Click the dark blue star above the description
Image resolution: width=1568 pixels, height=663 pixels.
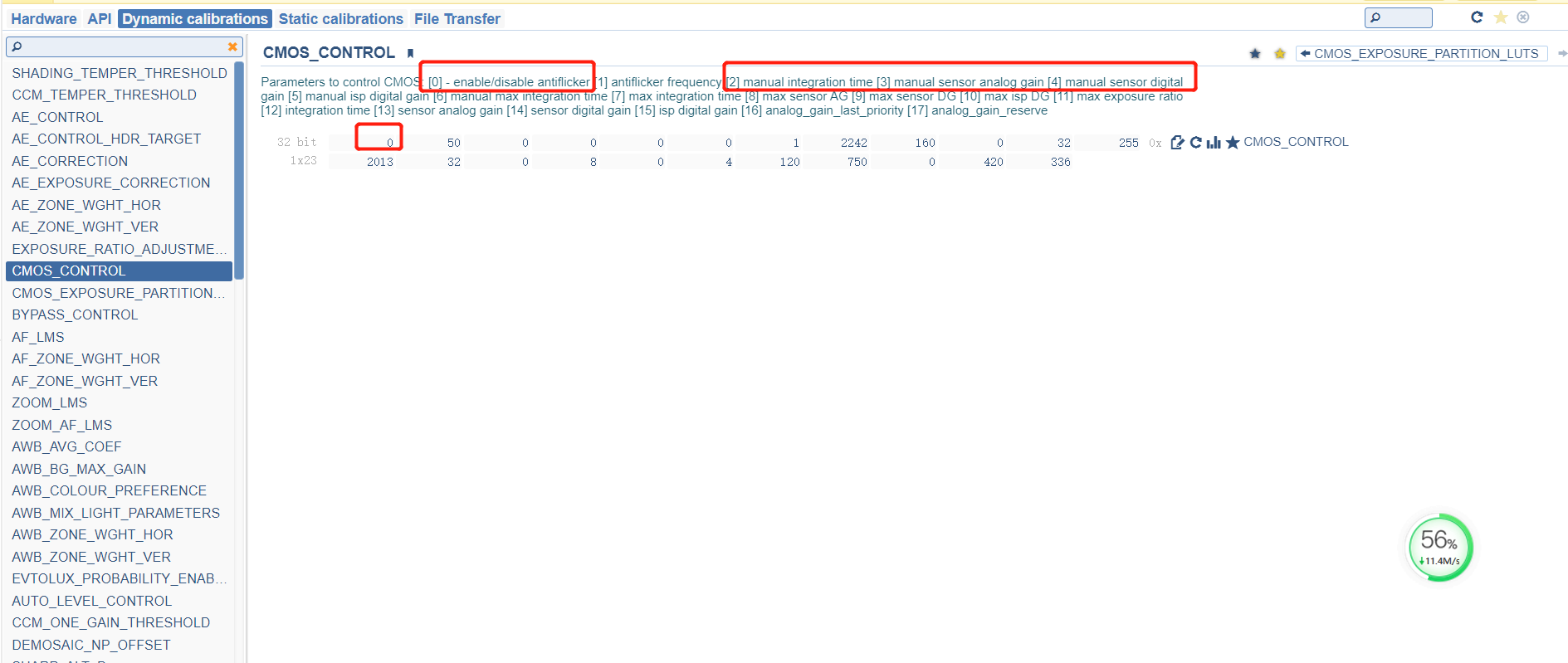coord(1255,54)
